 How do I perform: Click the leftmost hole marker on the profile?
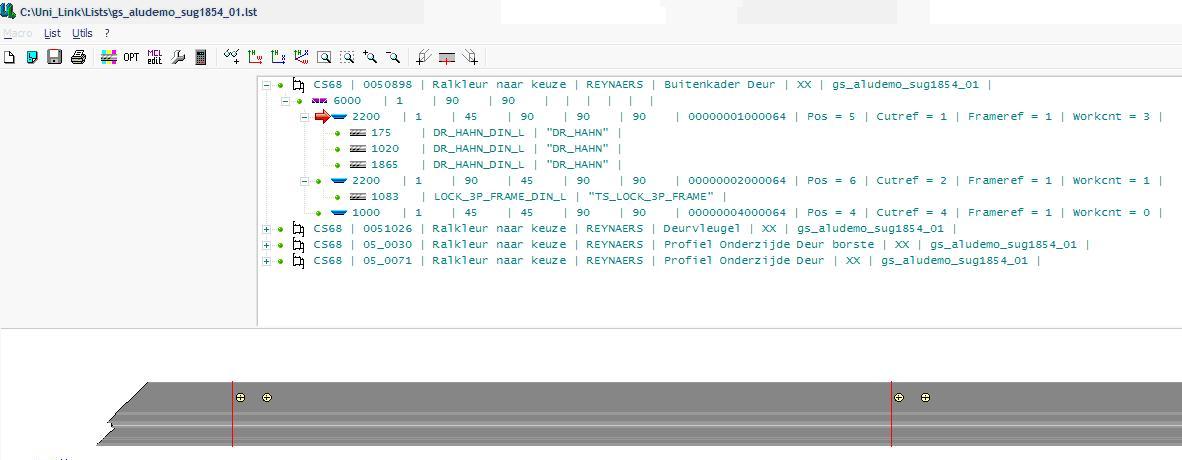pos(240,397)
